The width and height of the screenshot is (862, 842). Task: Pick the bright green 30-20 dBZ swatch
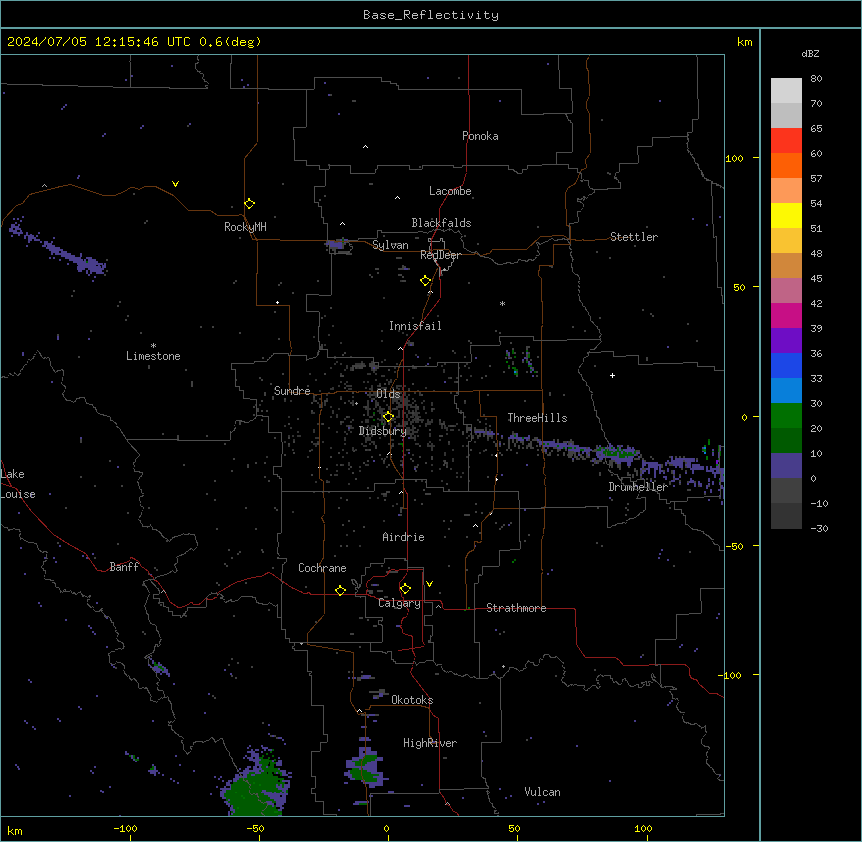(786, 416)
